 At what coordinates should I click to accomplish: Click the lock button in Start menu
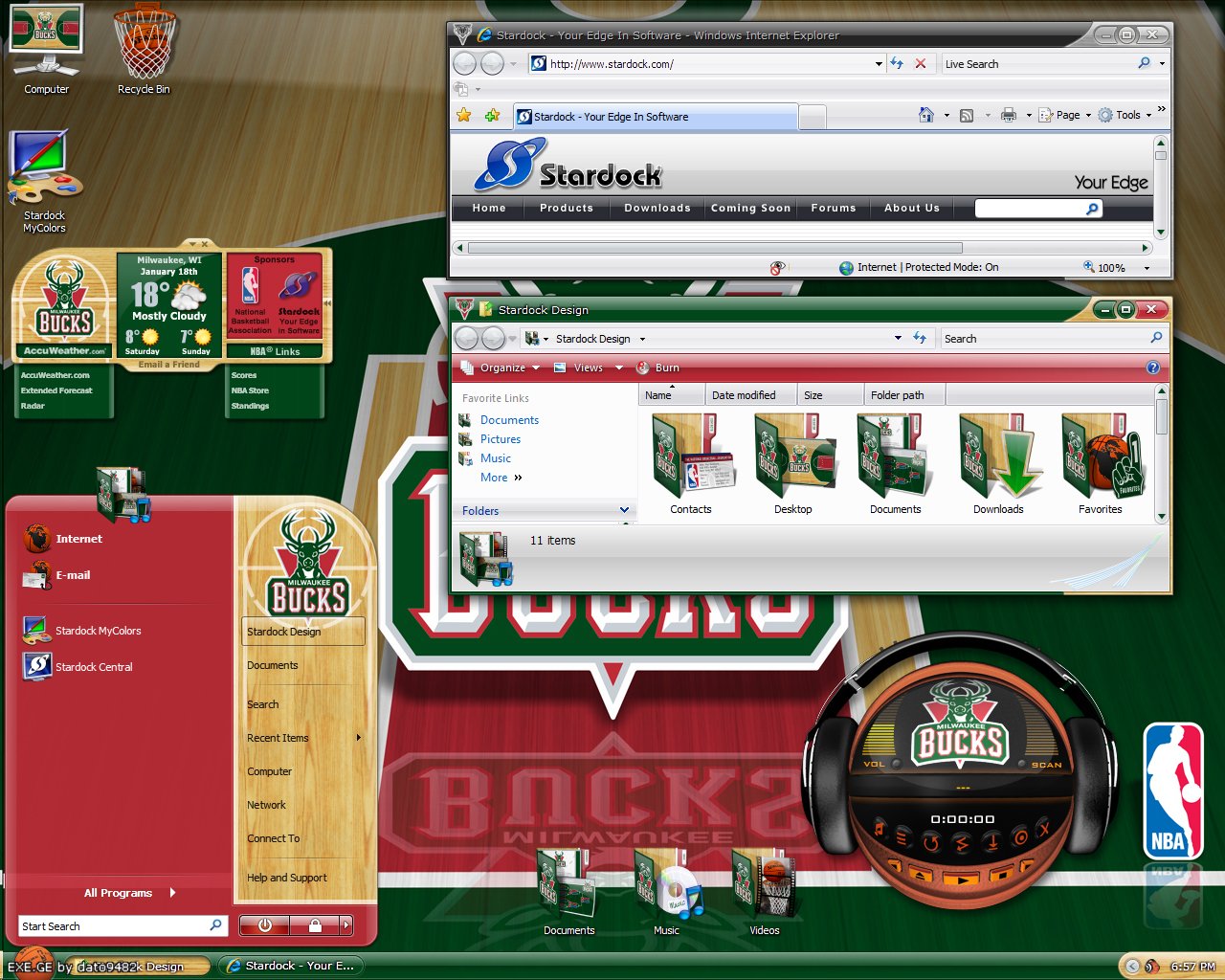315,925
